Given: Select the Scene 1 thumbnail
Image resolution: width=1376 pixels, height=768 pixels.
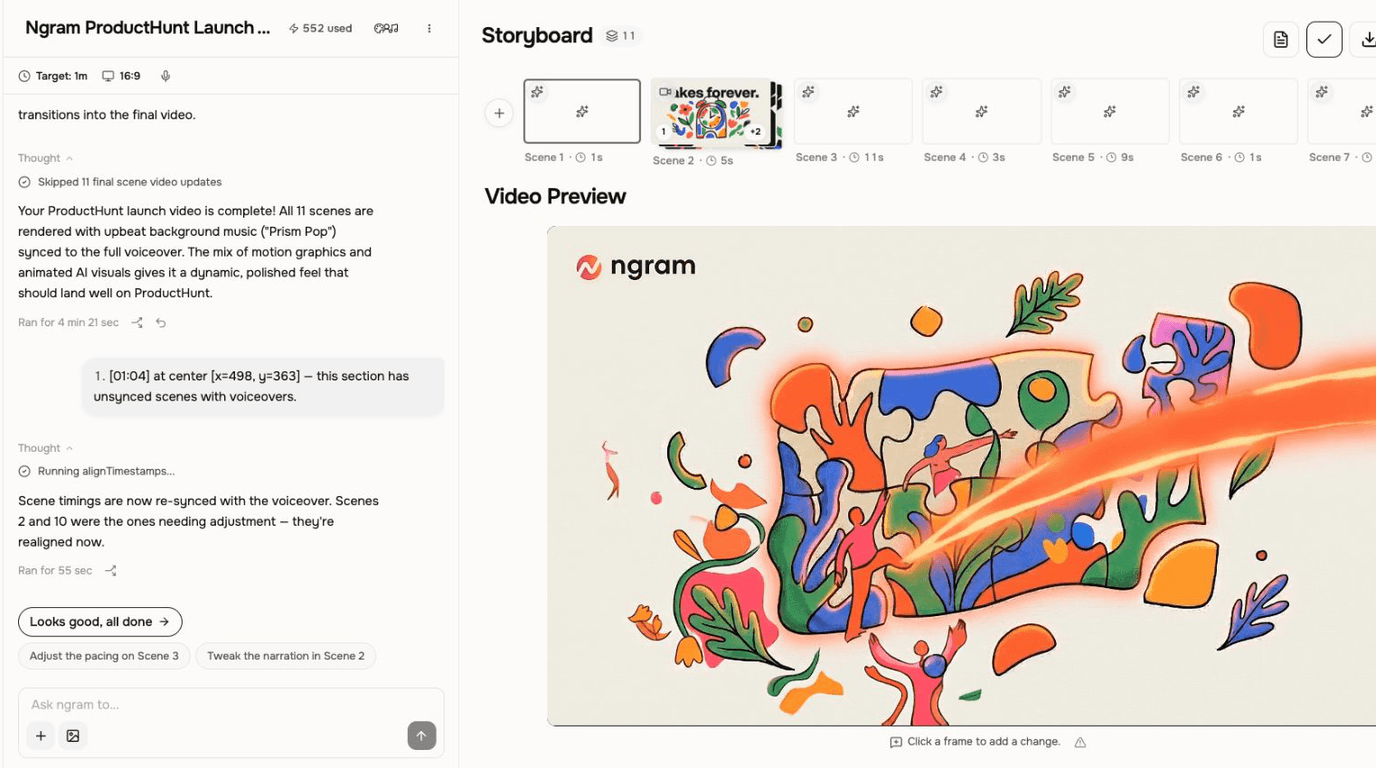Looking at the screenshot, I should coord(582,111).
